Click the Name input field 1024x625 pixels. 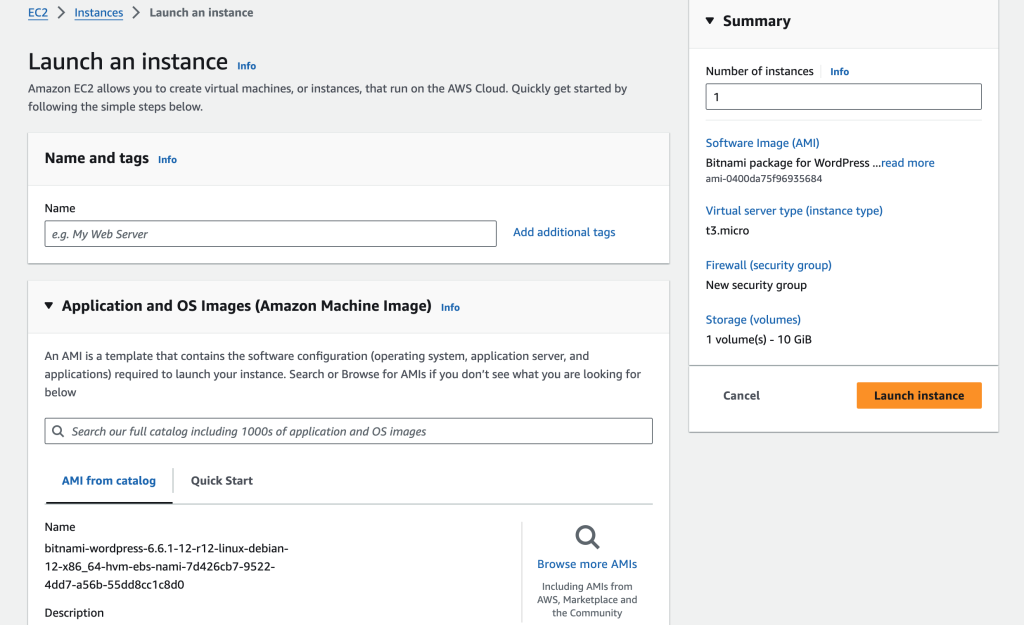coord(270,232)
